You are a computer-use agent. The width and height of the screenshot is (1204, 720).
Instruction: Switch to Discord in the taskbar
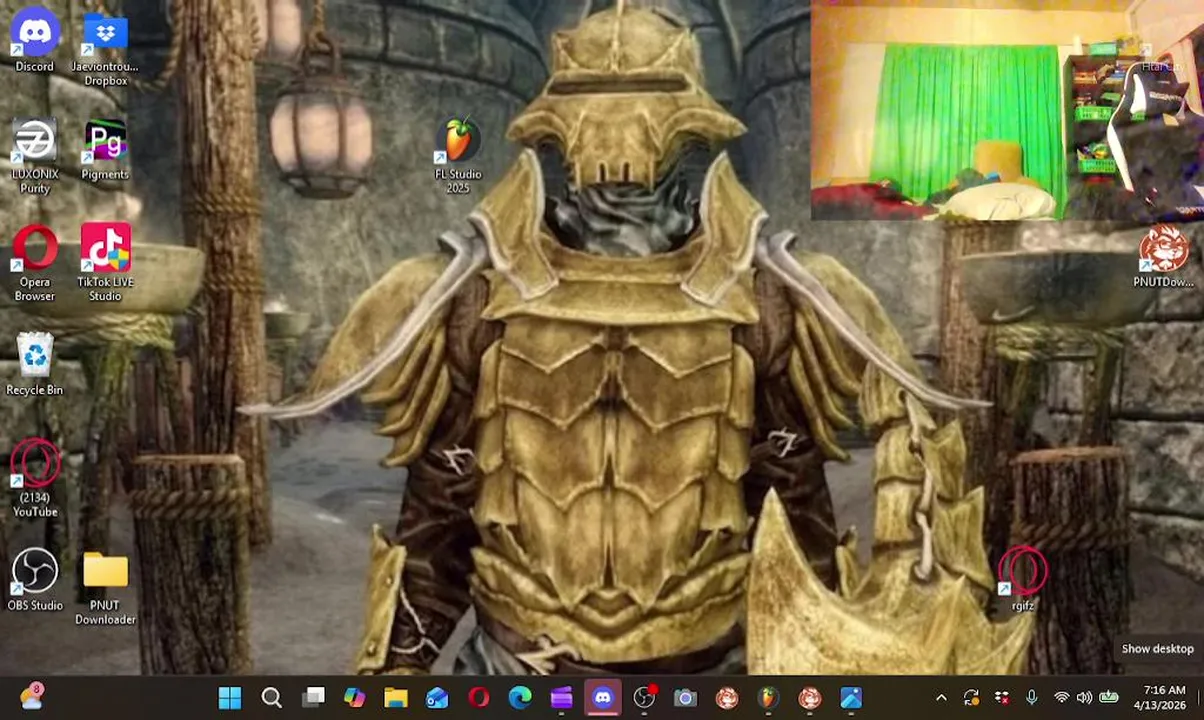(603, 697)
